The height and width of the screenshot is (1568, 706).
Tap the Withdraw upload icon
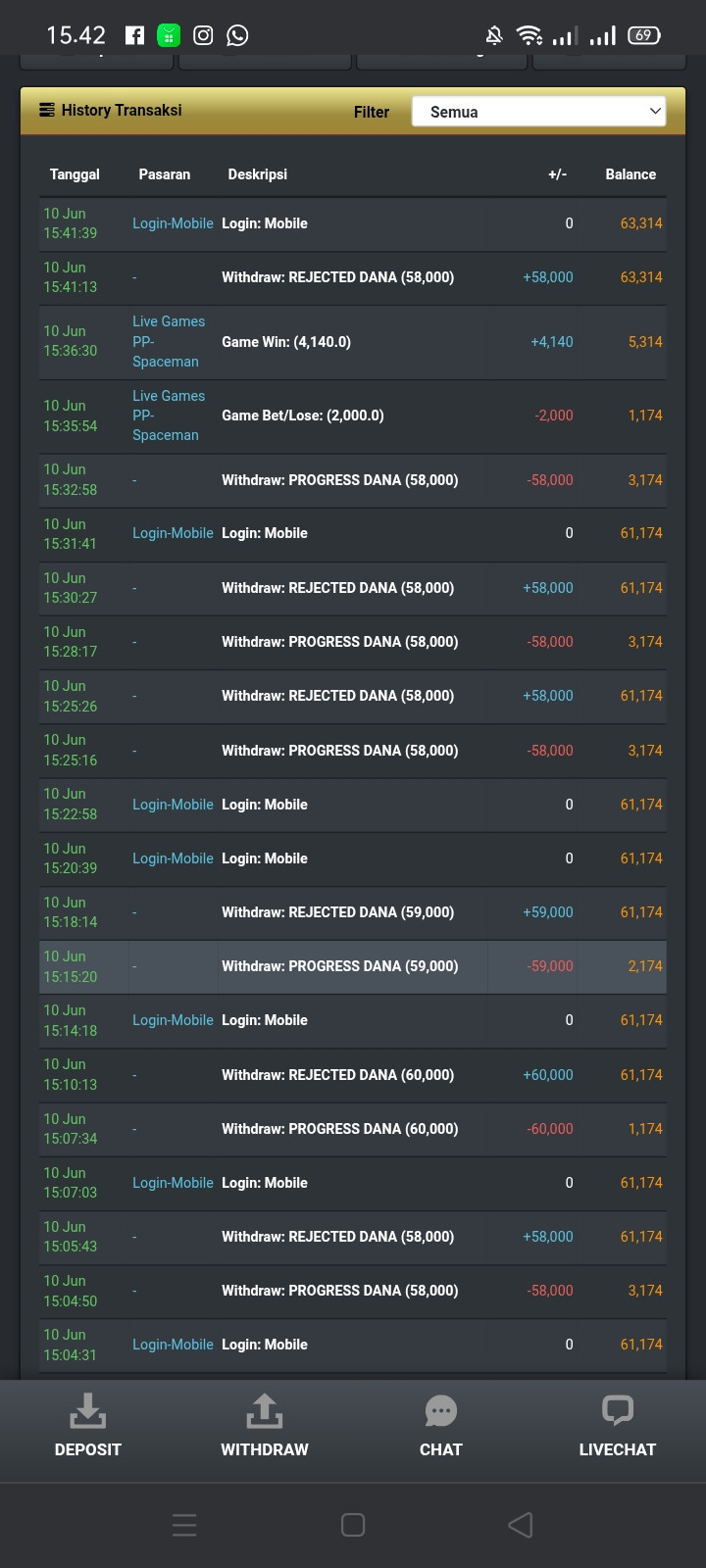[x=264, y=1410]
